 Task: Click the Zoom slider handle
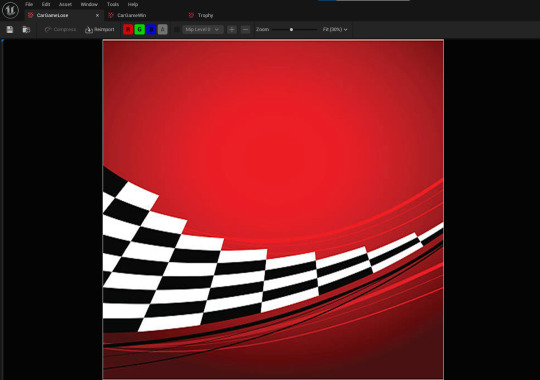[291, 30]
